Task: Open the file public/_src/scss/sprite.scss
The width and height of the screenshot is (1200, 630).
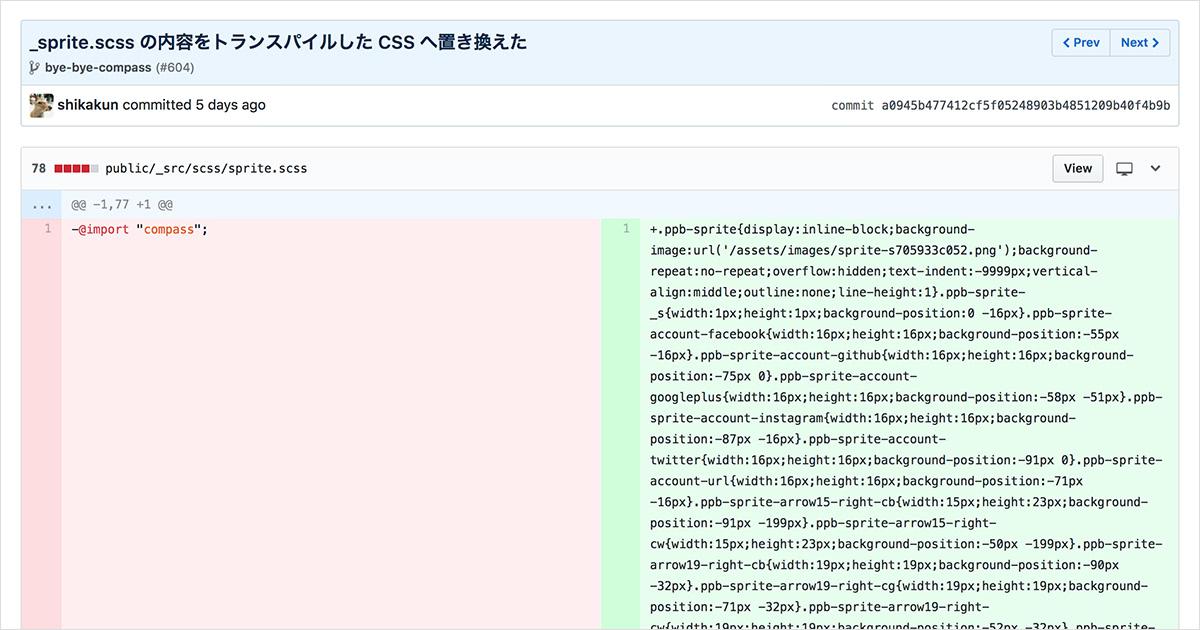Action: tap(205, 168)
